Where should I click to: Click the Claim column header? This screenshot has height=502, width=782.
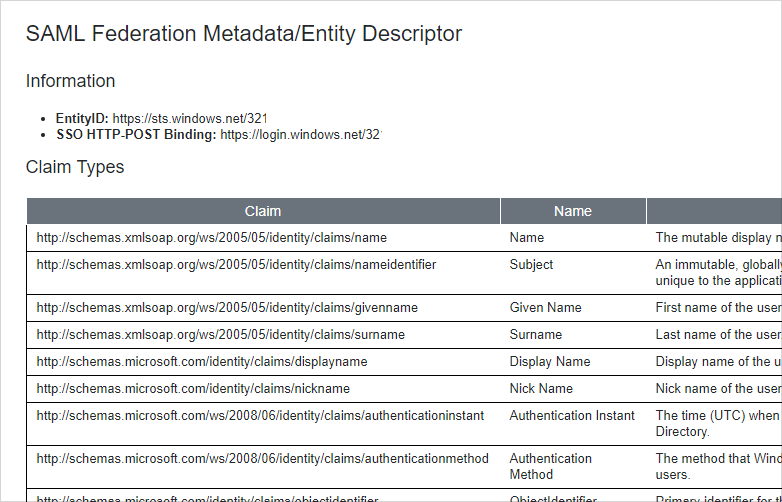[x=263, y=211]
